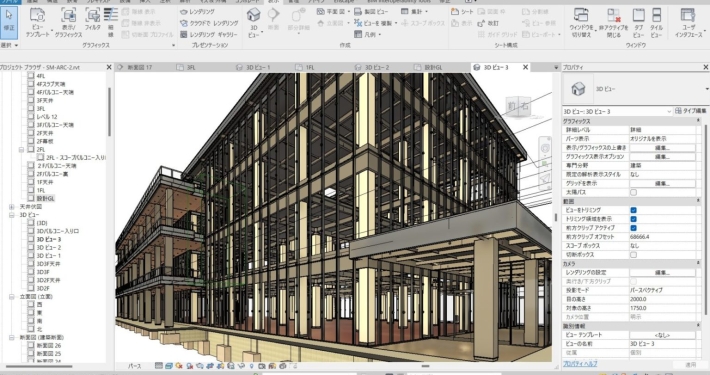Select the 修正 (Modify) arrow tool

point(9,21)
